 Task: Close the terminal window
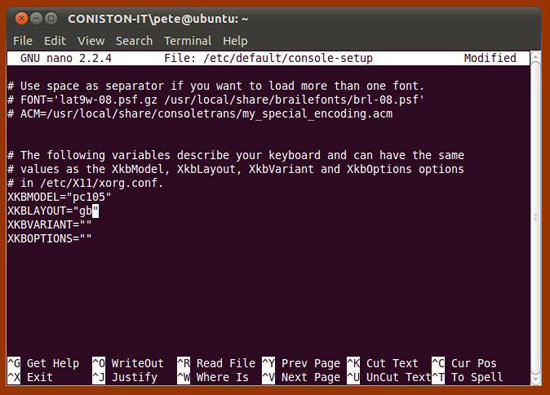pyautogui.click(x=21, y=18)
